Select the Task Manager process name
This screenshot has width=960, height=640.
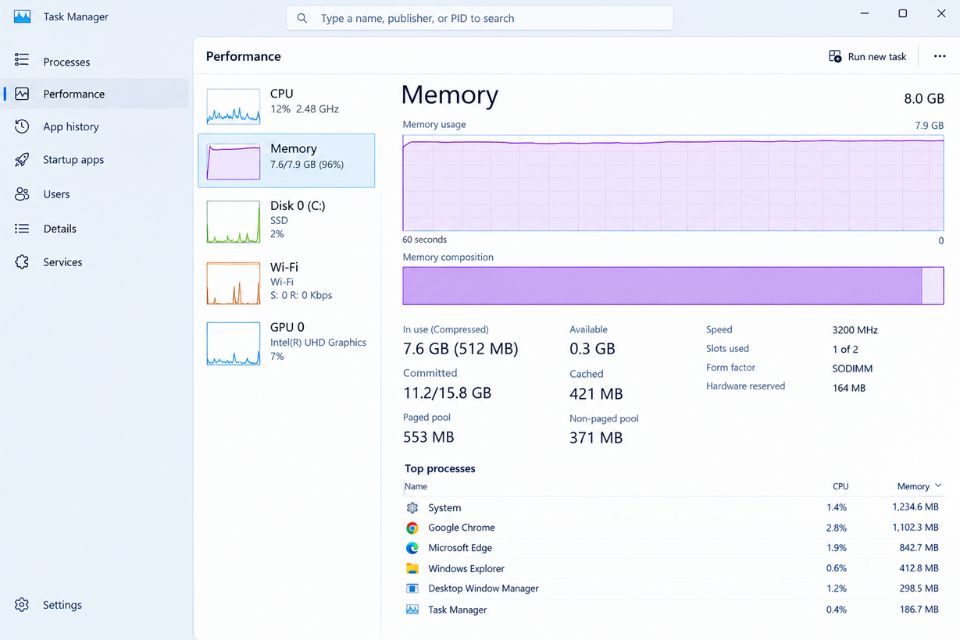click(x=457, y=609)
